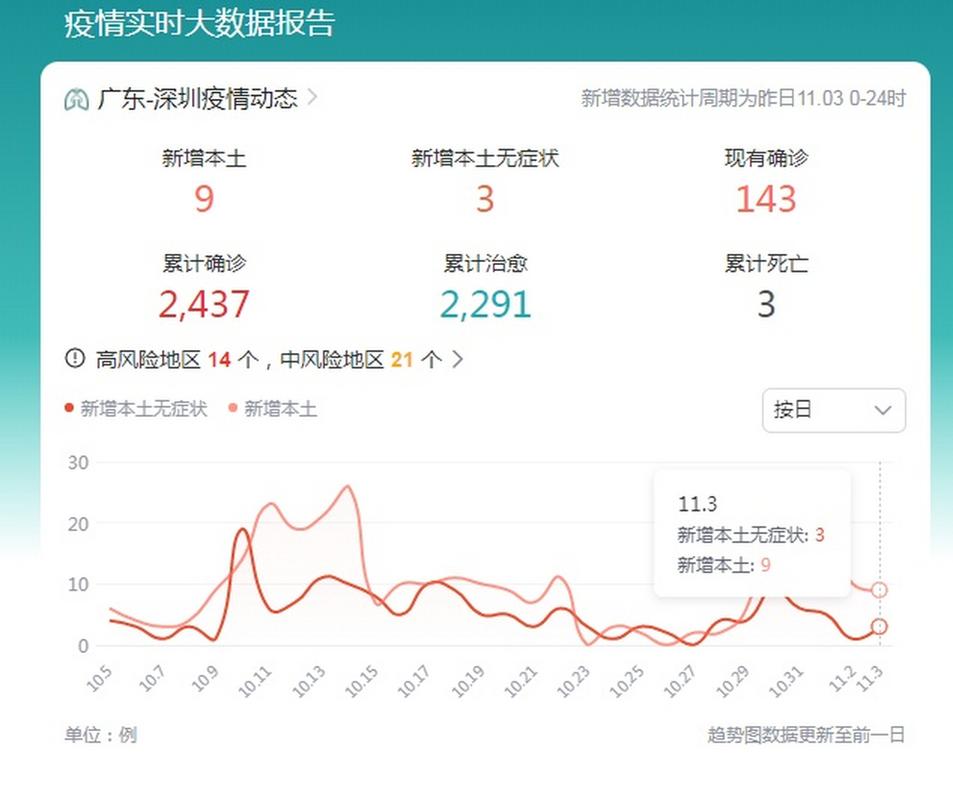
Task: Click the light-pink 11.3 data point marker
Action: pos(879,590)
